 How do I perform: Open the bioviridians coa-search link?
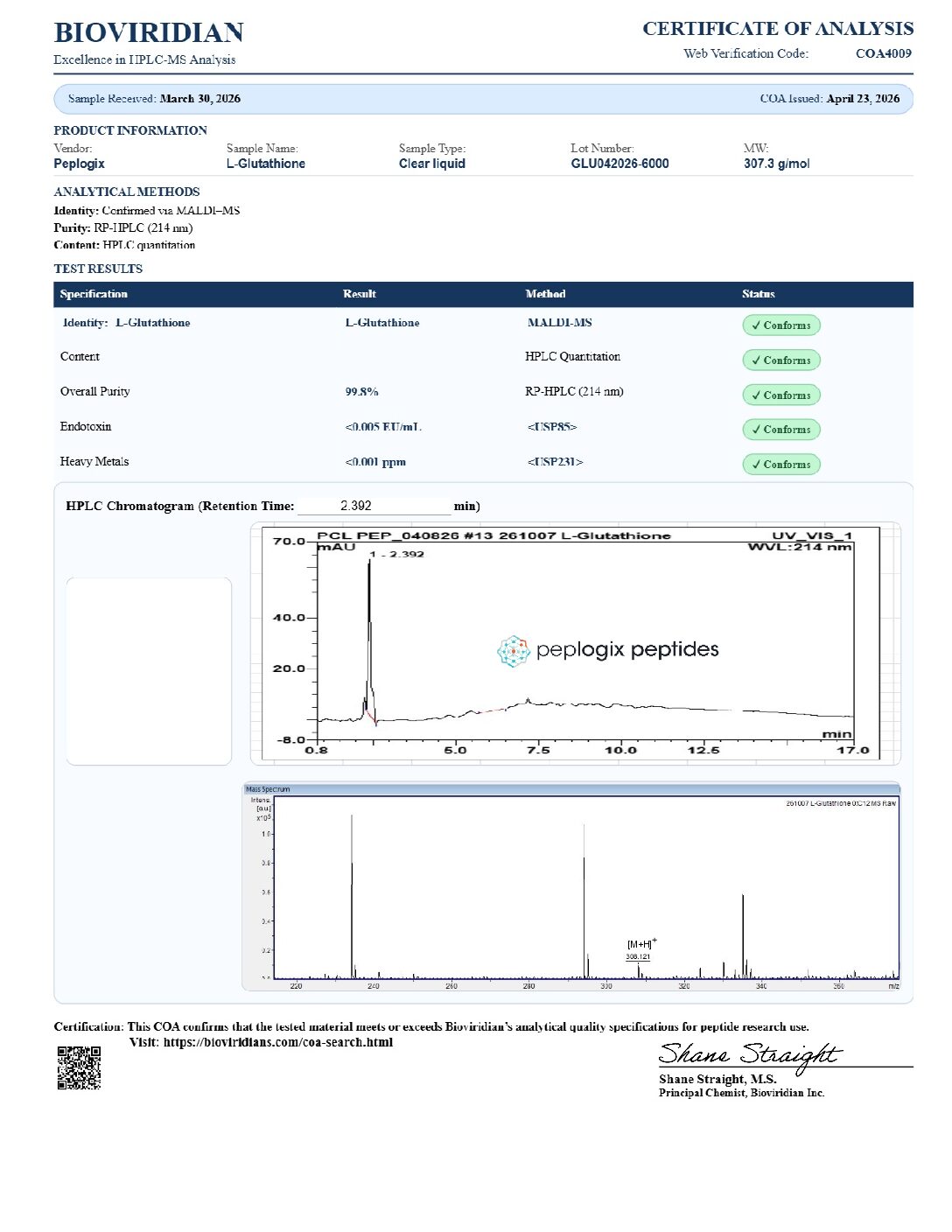point(278,1042)
